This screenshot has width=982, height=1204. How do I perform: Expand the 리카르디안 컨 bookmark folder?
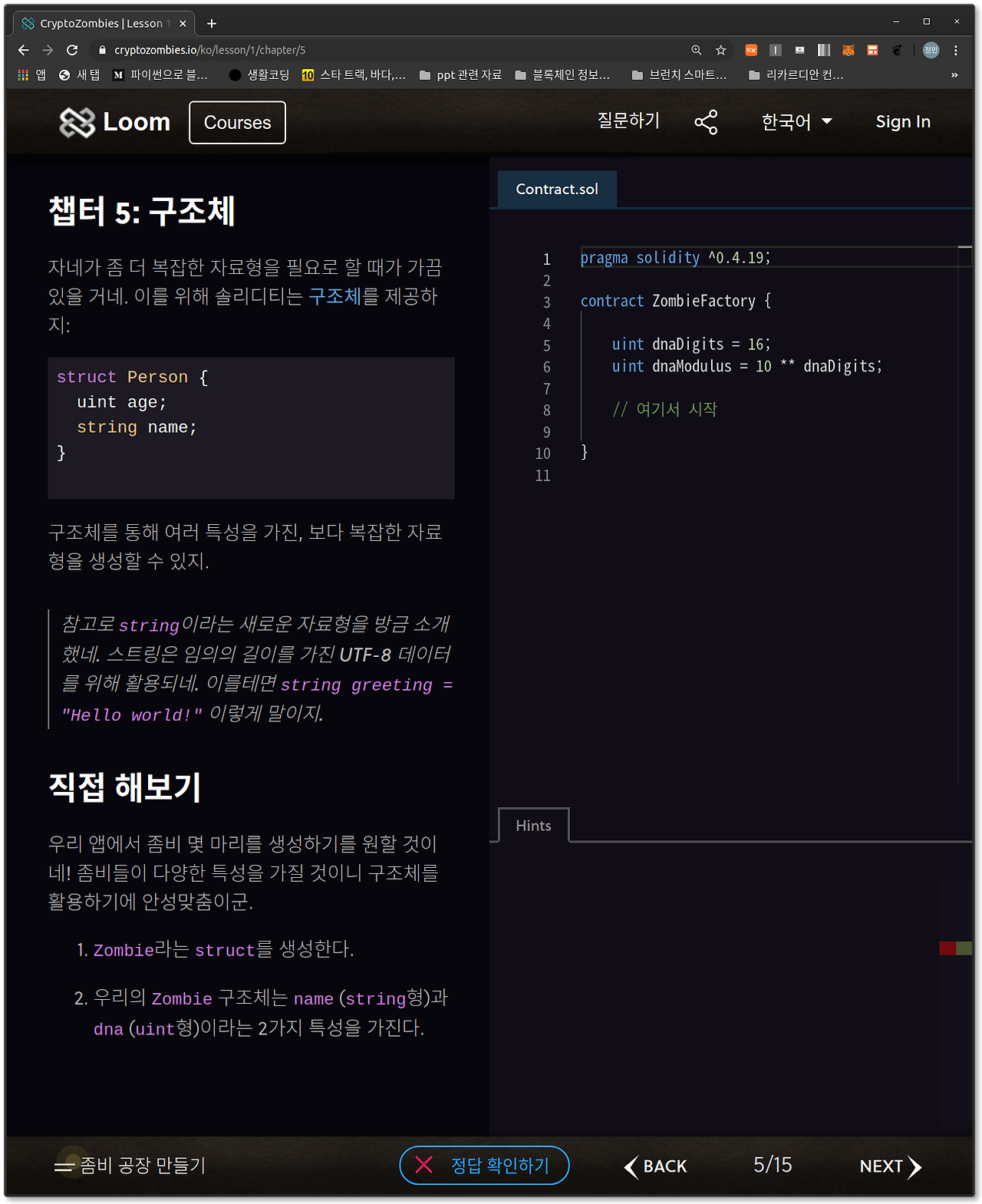coord(796,75)
